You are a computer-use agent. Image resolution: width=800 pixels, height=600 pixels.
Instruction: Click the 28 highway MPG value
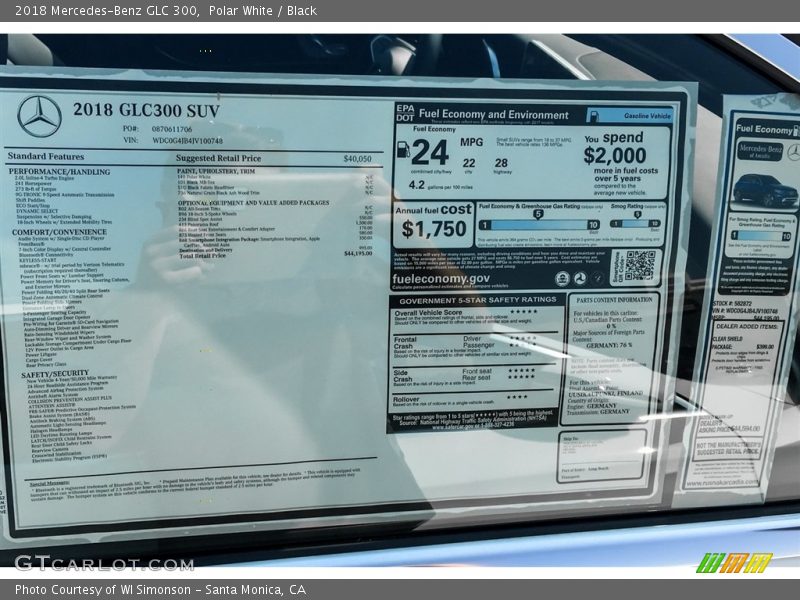[501, 163]
